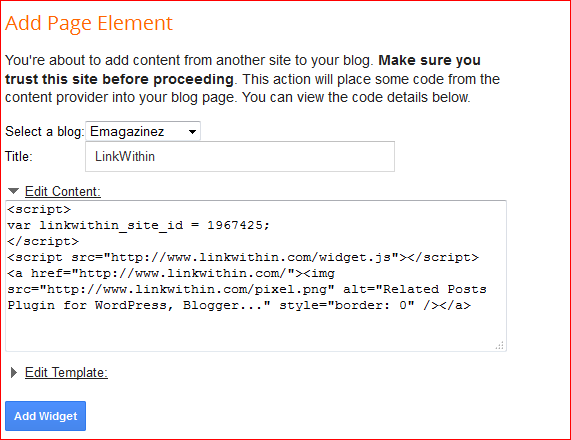The width and height of the screenshot is (571, 440).
Task: Click the bold 'trust this site before proceeding' text
Action: 119,79
